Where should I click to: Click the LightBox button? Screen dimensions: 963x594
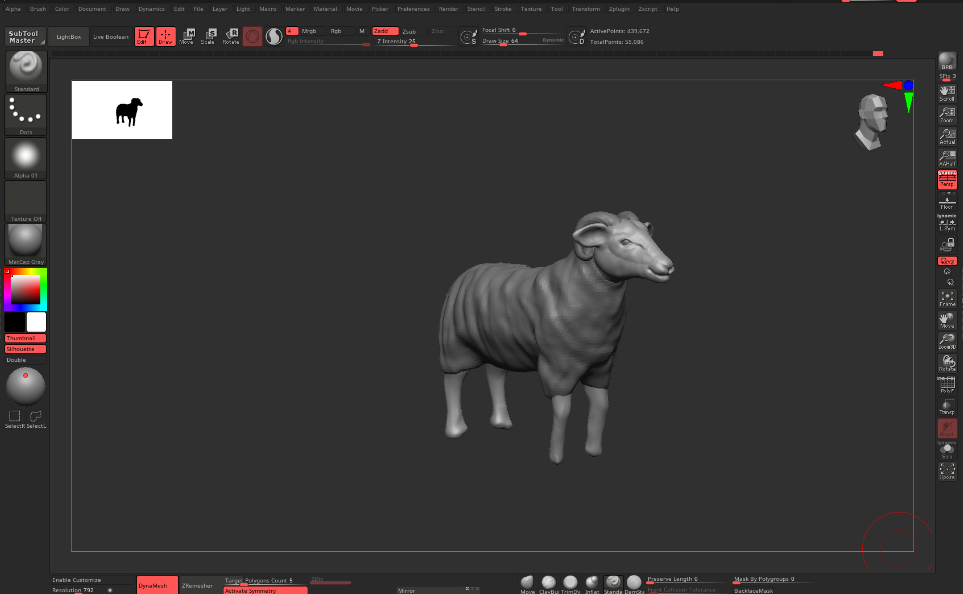coord(69,36)
